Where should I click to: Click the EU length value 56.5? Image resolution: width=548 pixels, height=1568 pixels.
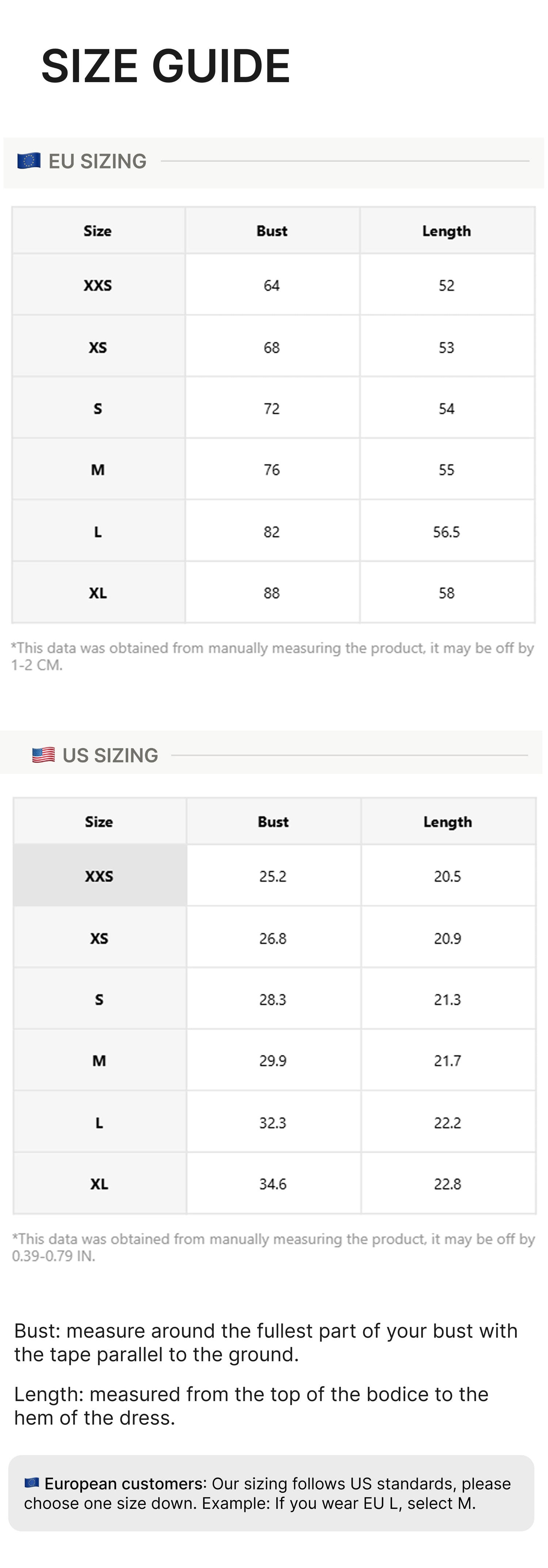[446, 532]
